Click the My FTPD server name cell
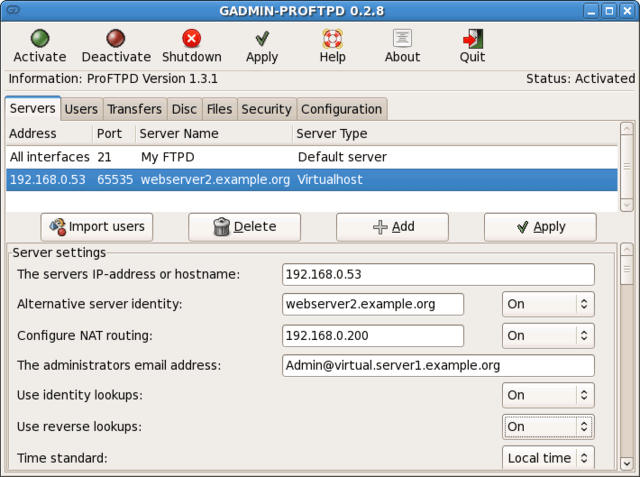 coord(168,157)
